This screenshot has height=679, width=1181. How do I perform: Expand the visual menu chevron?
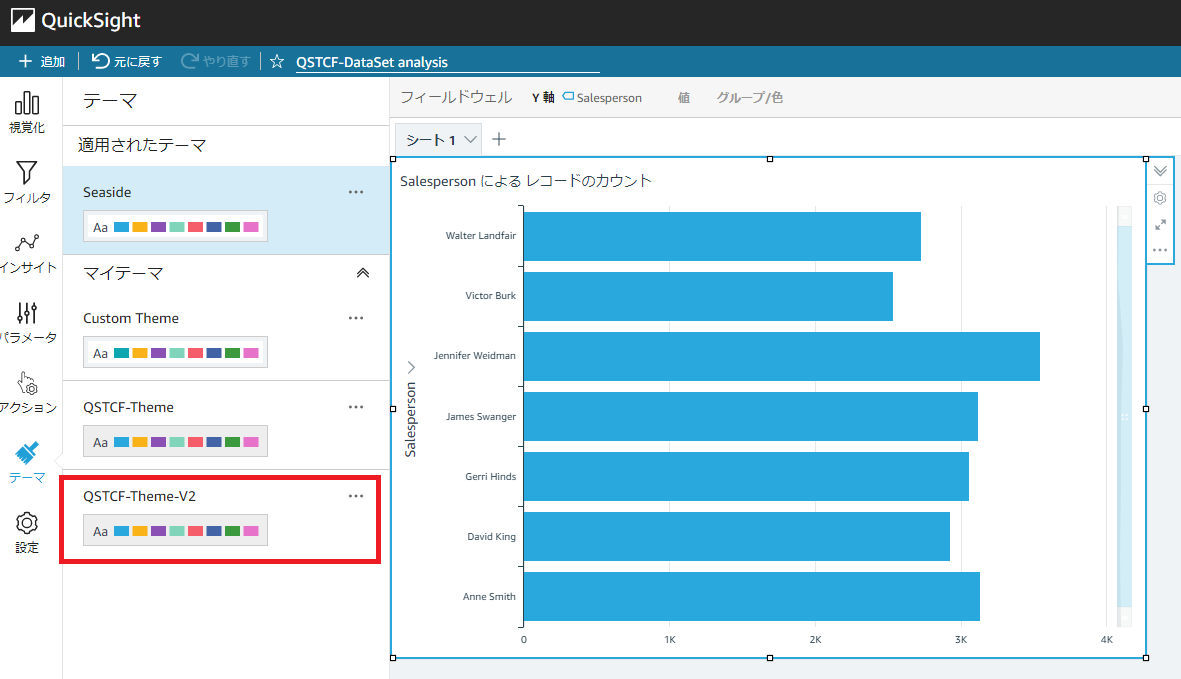pyautogui.click(x=1160, y=171)
